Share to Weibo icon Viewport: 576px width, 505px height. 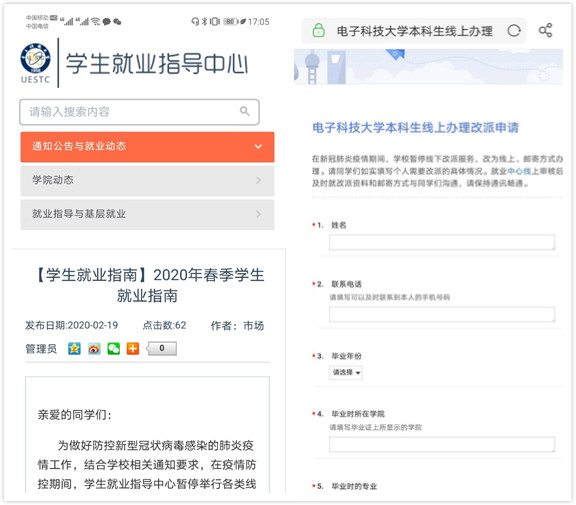[x=94, y=348]
